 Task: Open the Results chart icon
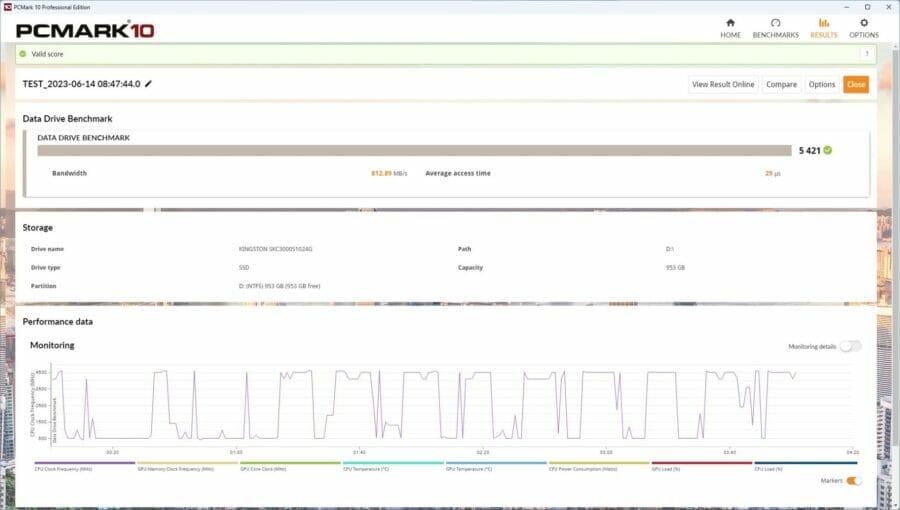pos(824,23)
